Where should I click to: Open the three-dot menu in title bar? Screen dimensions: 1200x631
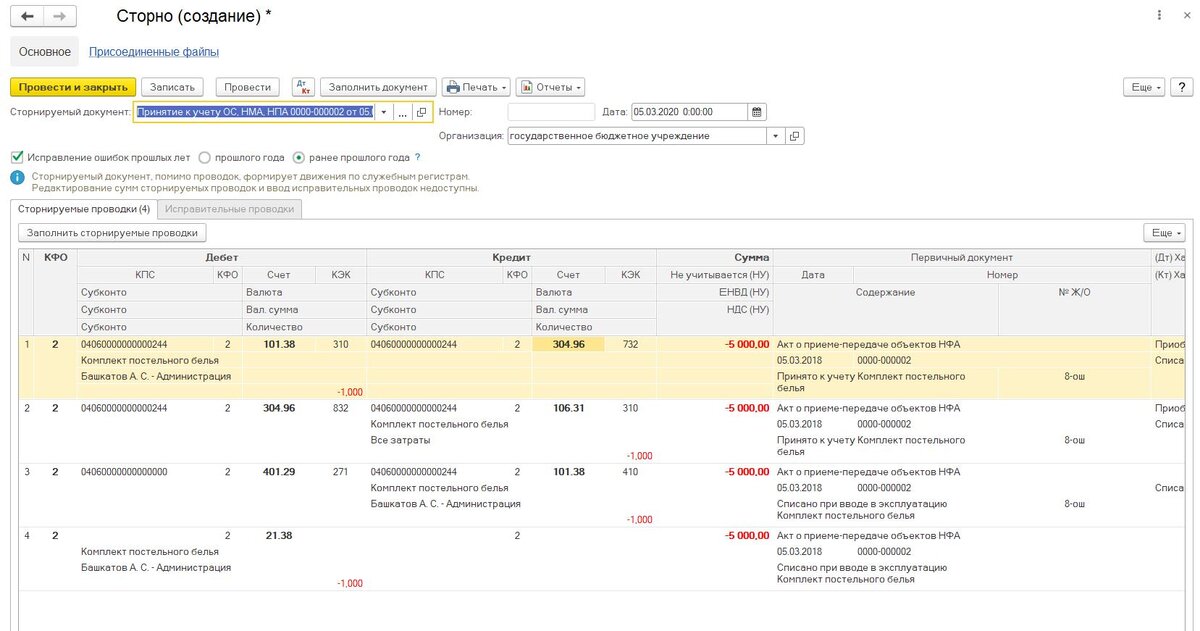coord(1158,16)
